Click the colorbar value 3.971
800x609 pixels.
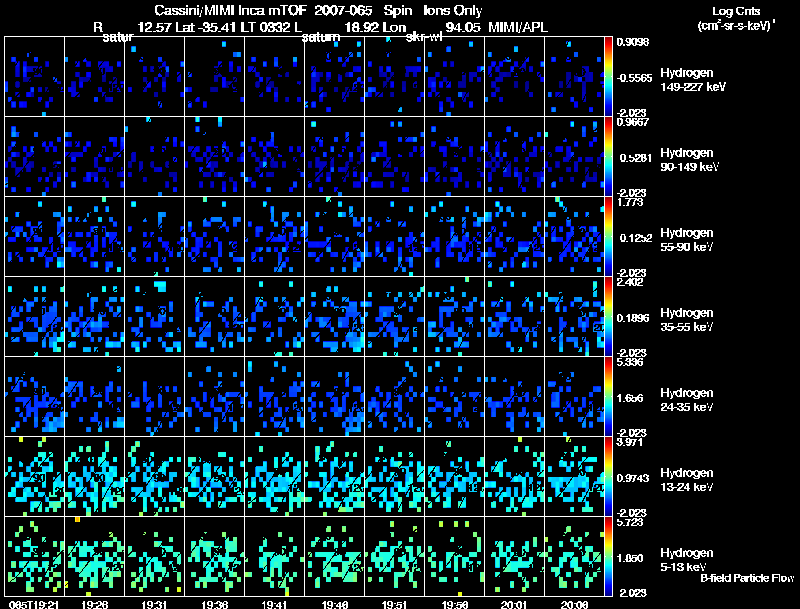coord(630,442)
